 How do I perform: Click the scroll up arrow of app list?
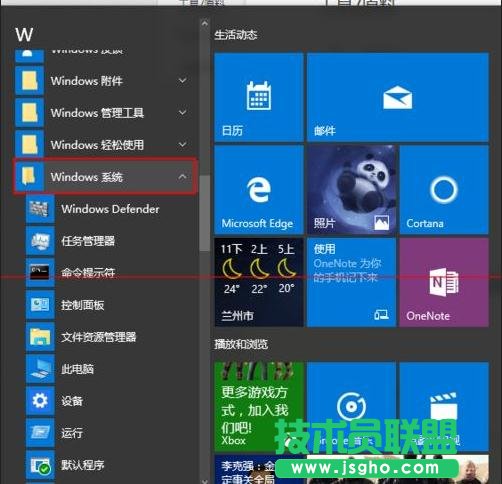(x=205, y=23)
